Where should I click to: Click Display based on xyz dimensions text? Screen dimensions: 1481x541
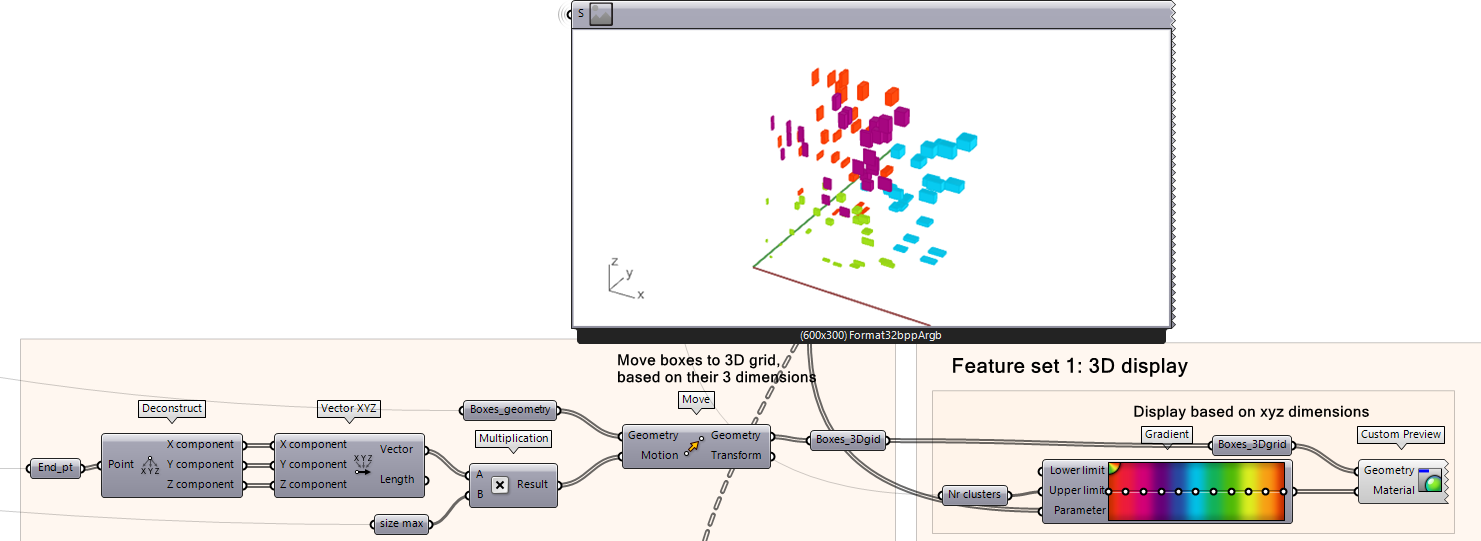(x=1251, y=411)
